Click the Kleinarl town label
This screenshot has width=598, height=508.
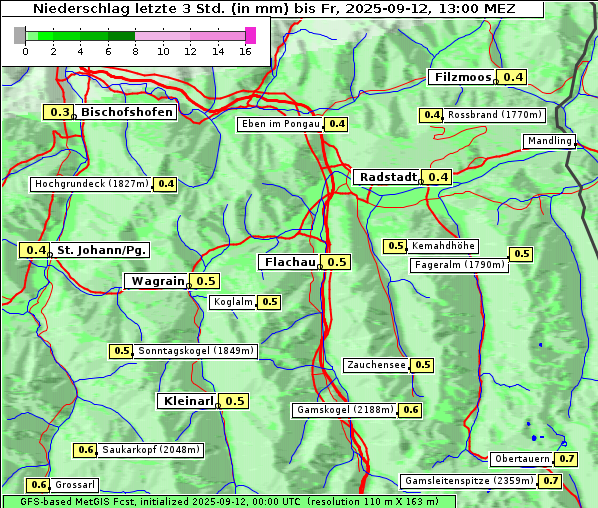pos(187,401)
